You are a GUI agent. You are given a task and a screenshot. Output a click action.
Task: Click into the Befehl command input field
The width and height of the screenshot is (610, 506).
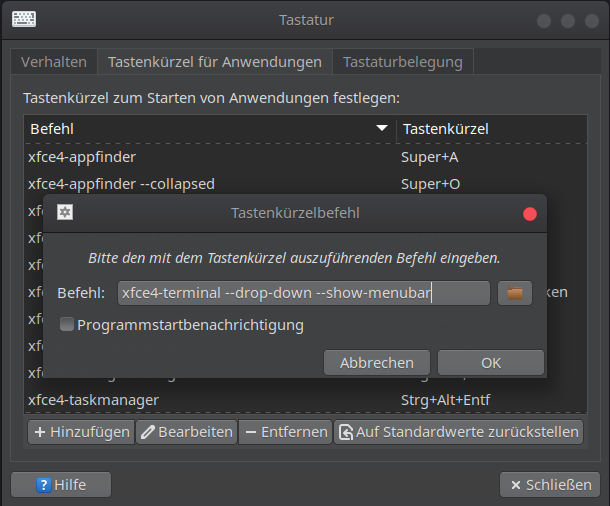[304, 293]
